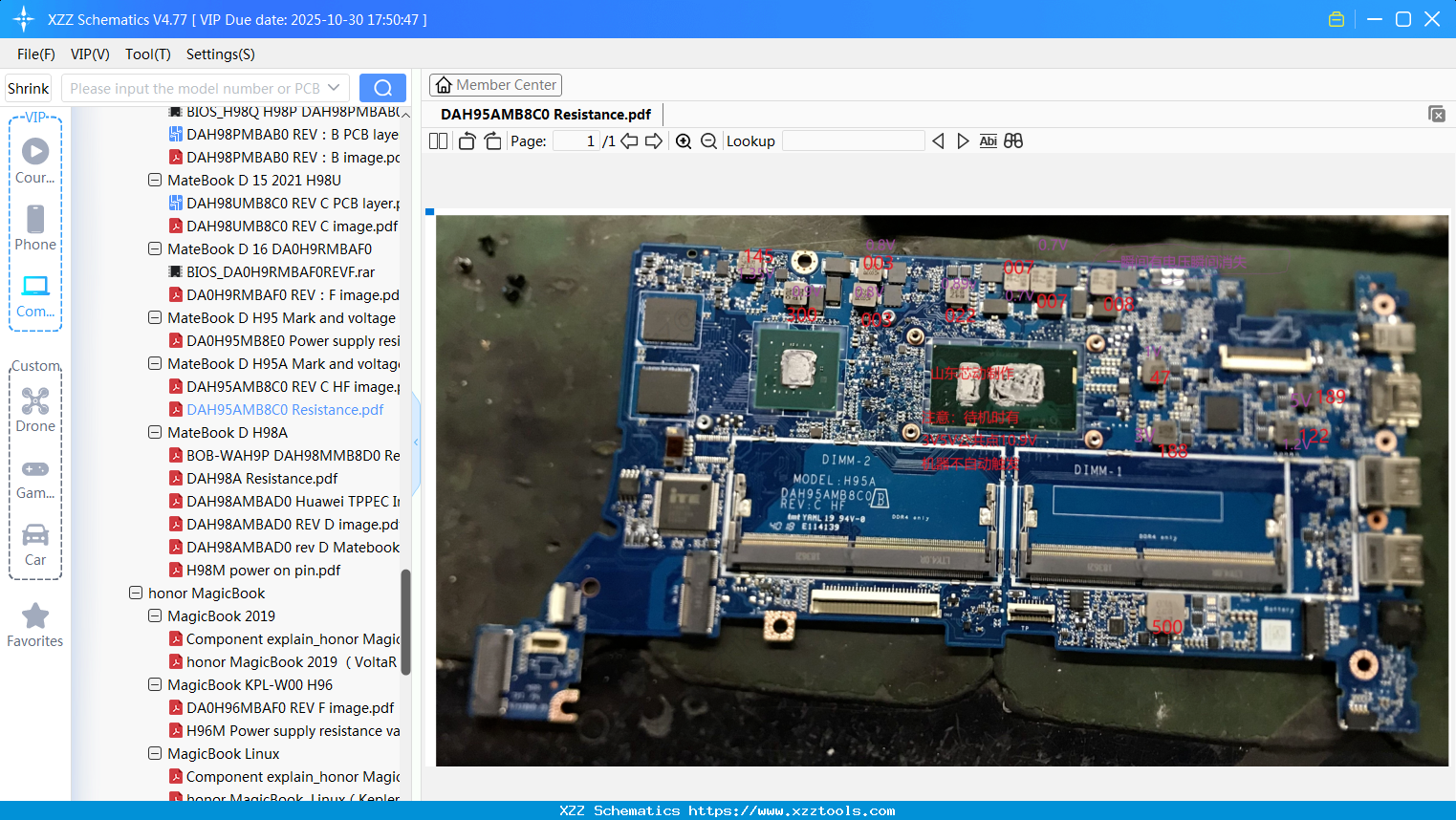Collapse the MagicBook KPL-W00 H96 node

click(x=155, y=685)
